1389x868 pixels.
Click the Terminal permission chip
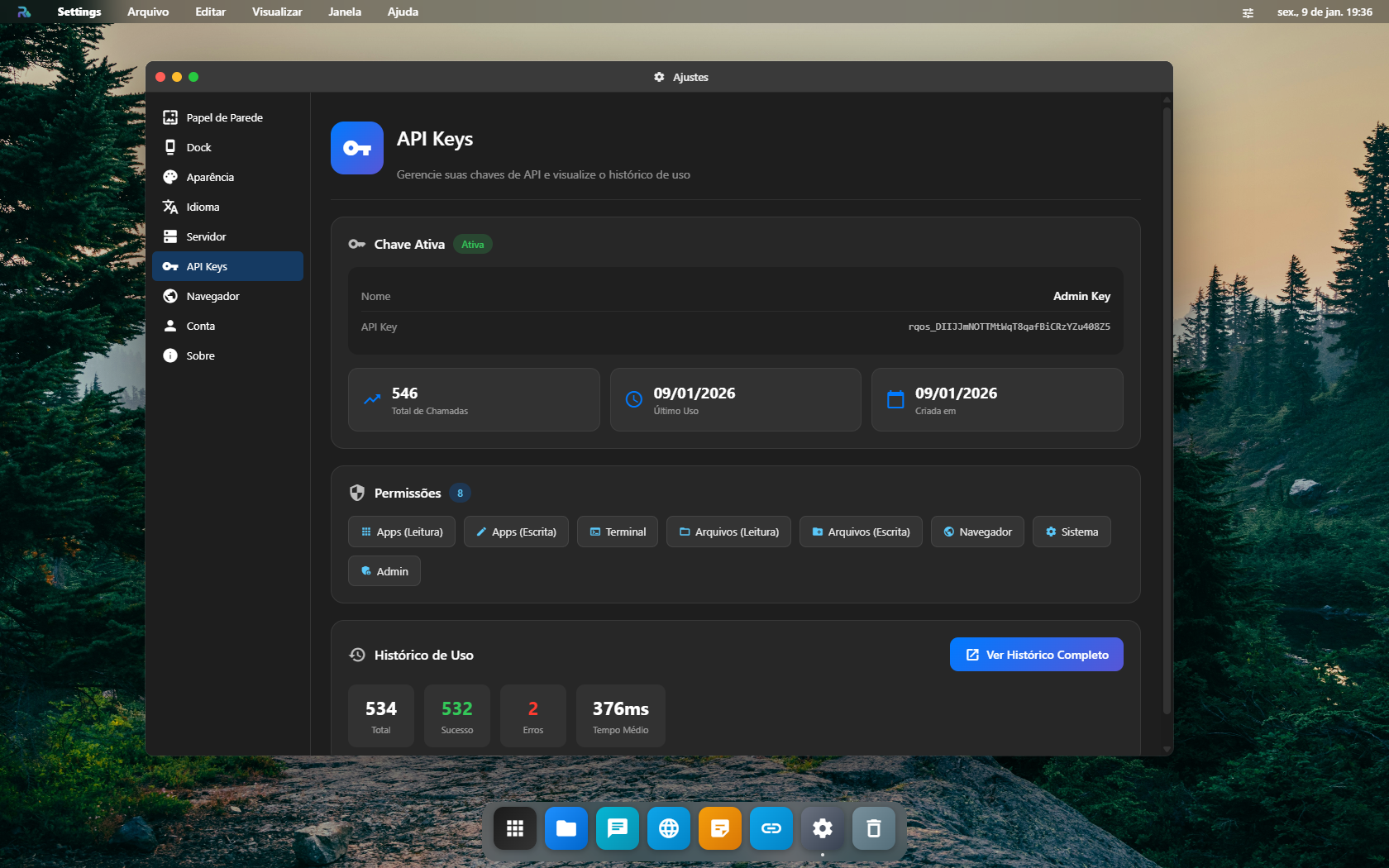618,532
